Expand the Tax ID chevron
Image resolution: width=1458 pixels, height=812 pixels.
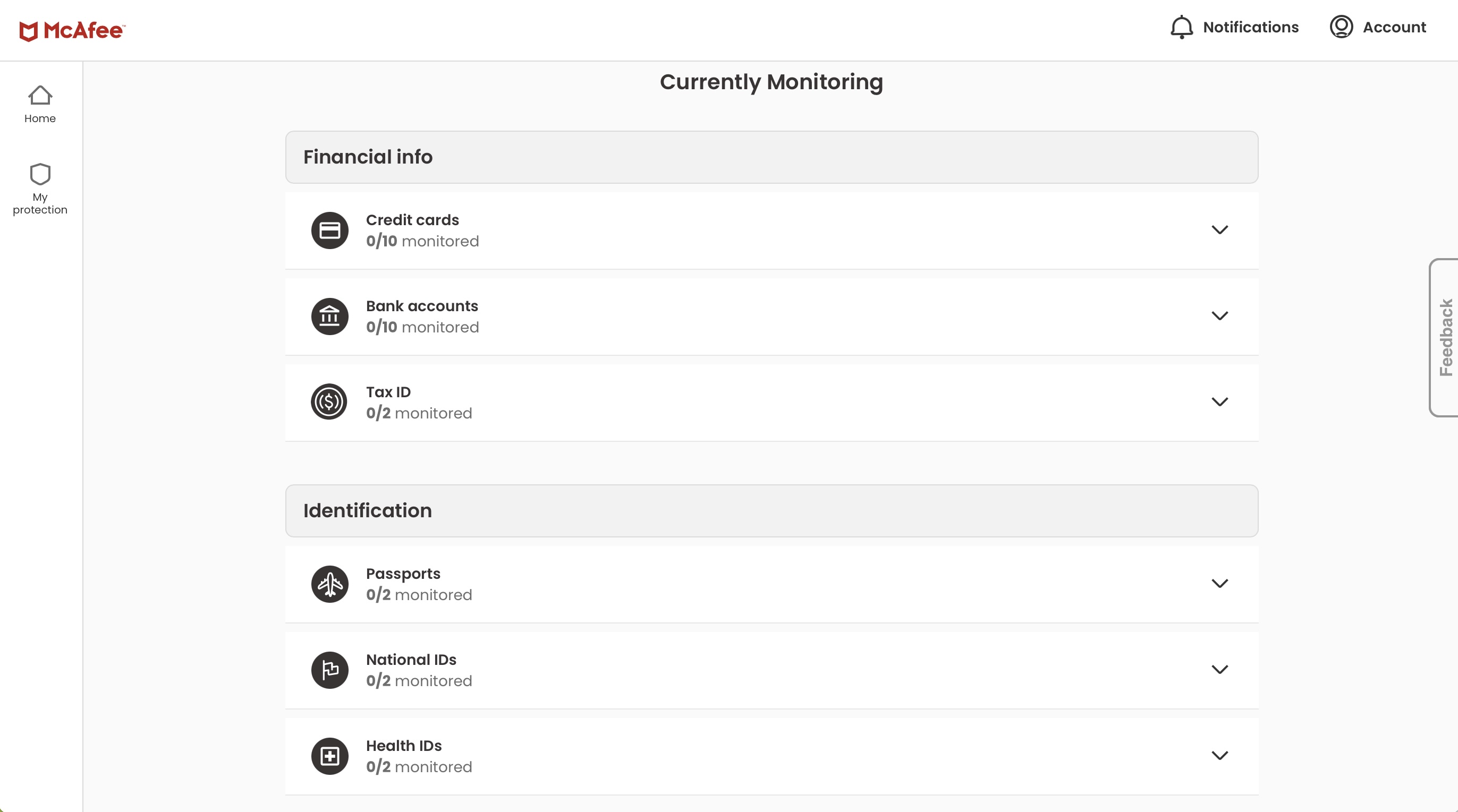[1219, 402]
